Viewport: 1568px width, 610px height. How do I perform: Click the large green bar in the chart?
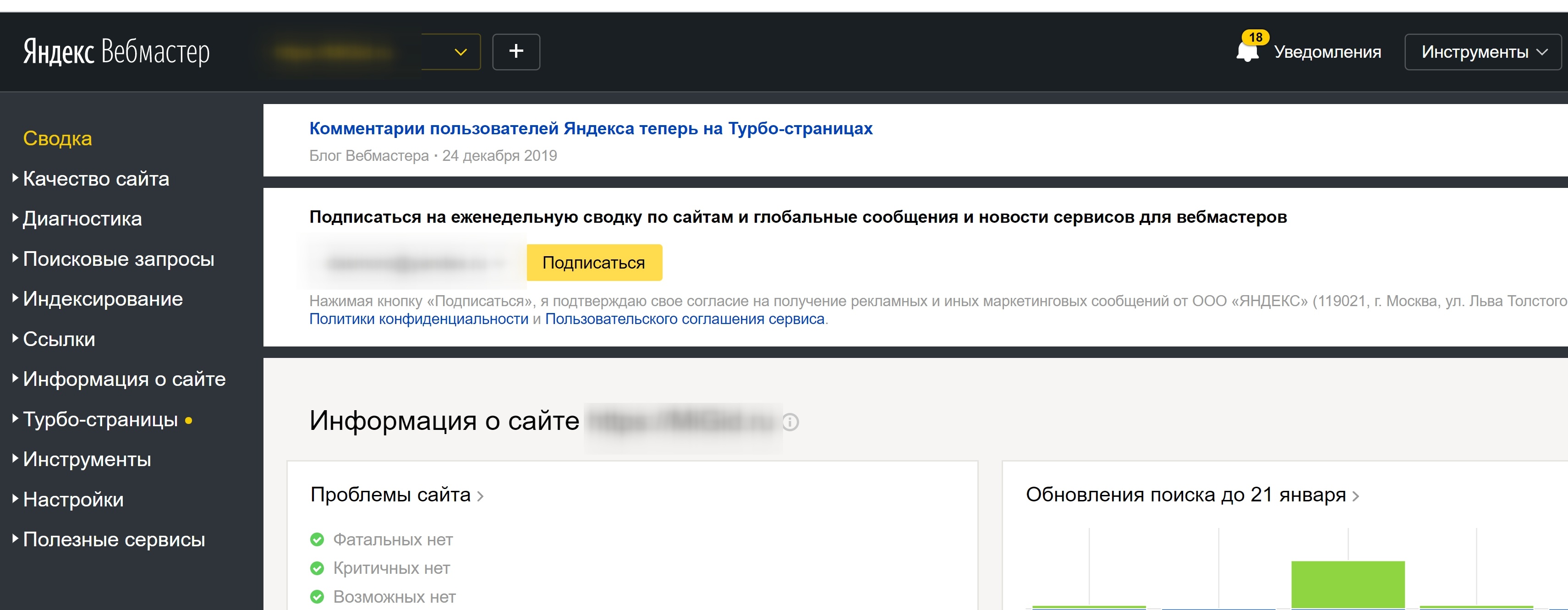point(1348,583)
